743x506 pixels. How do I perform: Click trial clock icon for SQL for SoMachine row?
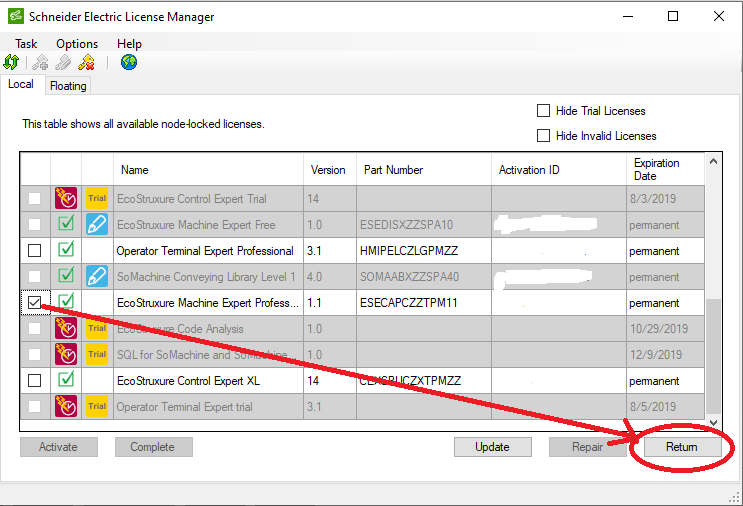click(66, 354)
